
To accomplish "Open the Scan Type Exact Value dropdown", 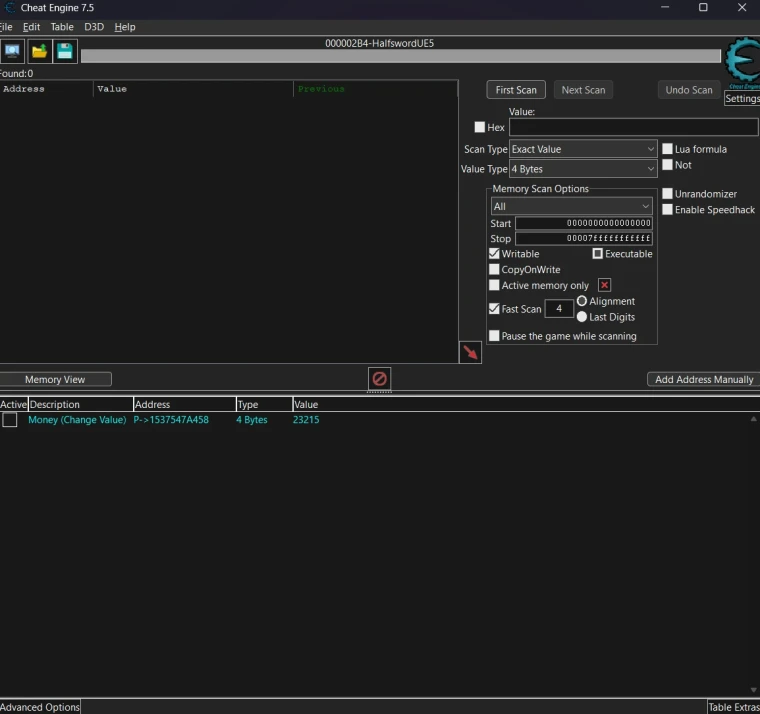I will [582, 149].
